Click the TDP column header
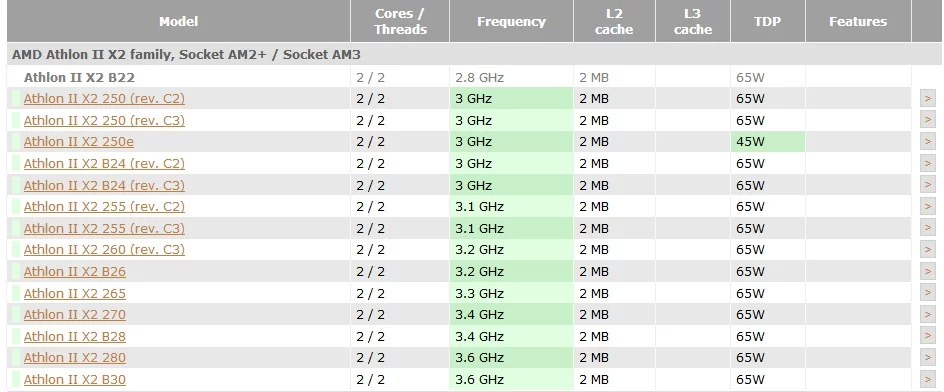The image size is (944, 392). point(768,21)
